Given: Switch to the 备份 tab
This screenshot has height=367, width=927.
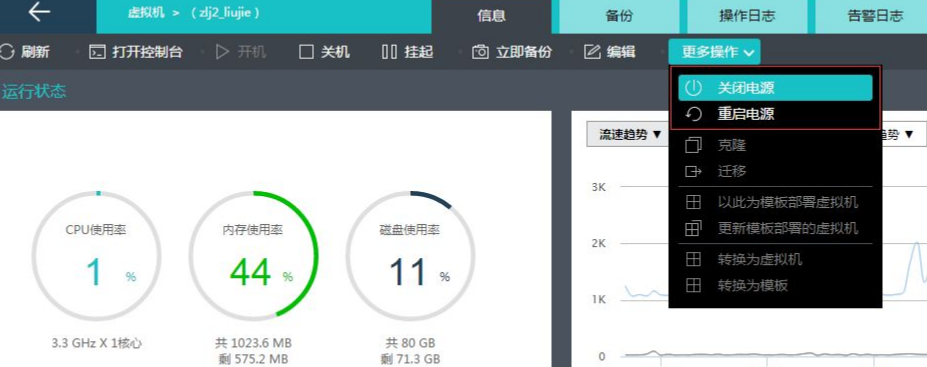Looking at the screenshot, I should (x=619, y=17).
